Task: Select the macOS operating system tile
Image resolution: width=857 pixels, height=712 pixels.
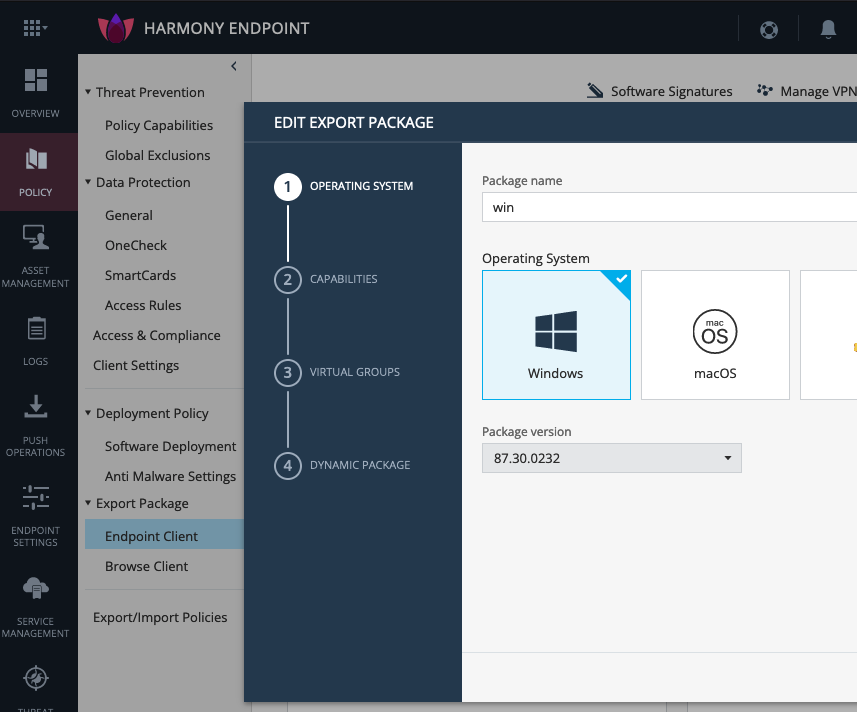Action: (x=715, y=334)
